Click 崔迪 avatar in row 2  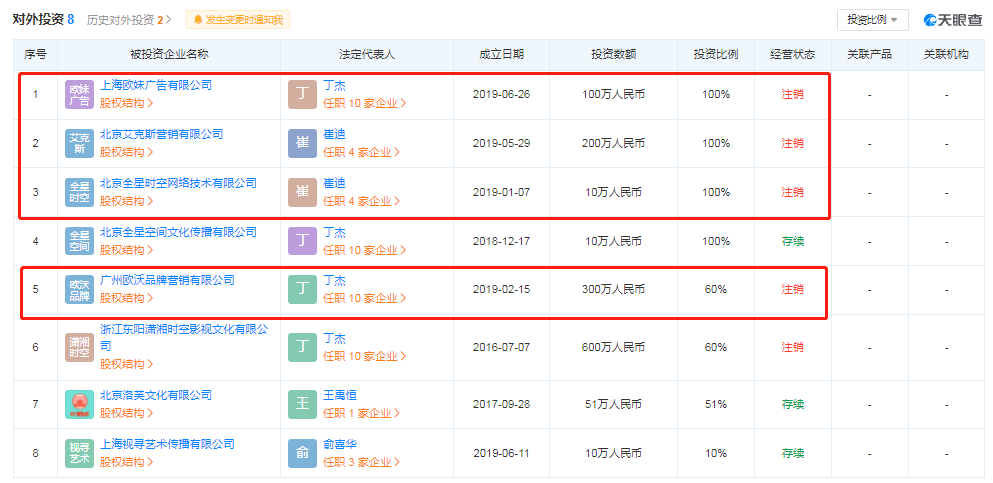pyautogui.click(x=302, y=143)
